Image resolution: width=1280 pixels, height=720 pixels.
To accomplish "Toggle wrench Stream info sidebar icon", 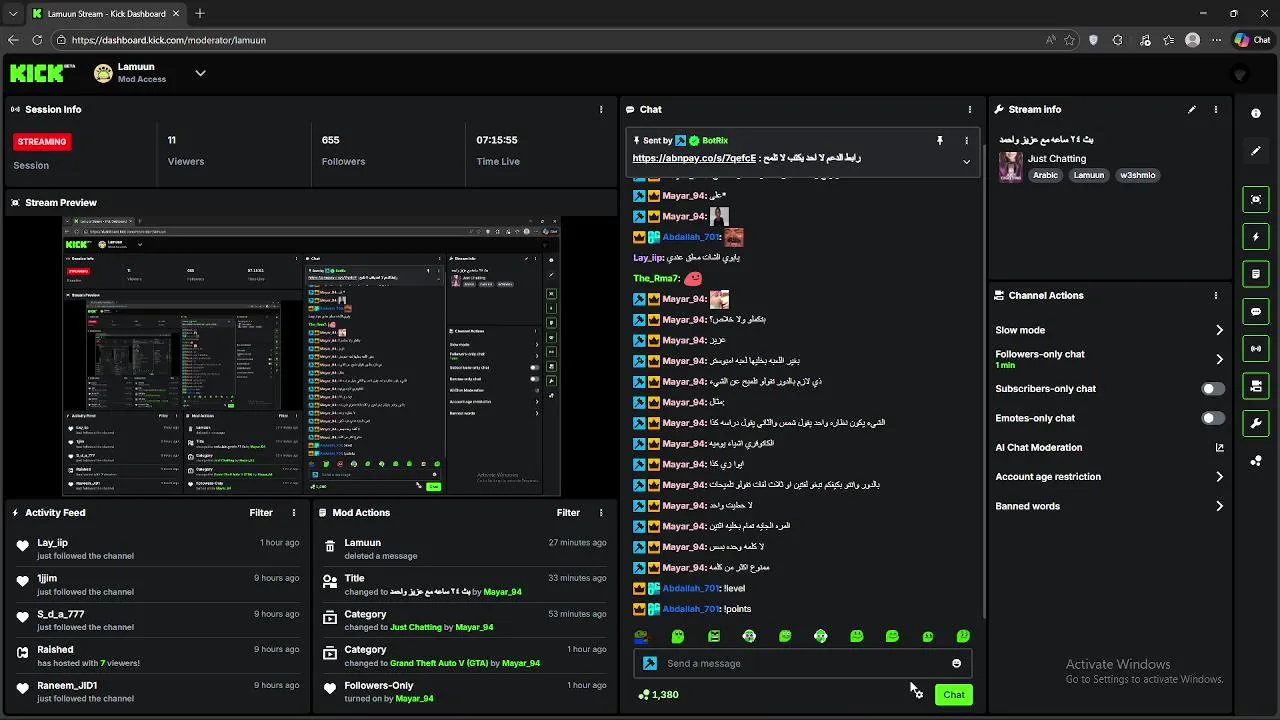I will (1256, 424).
